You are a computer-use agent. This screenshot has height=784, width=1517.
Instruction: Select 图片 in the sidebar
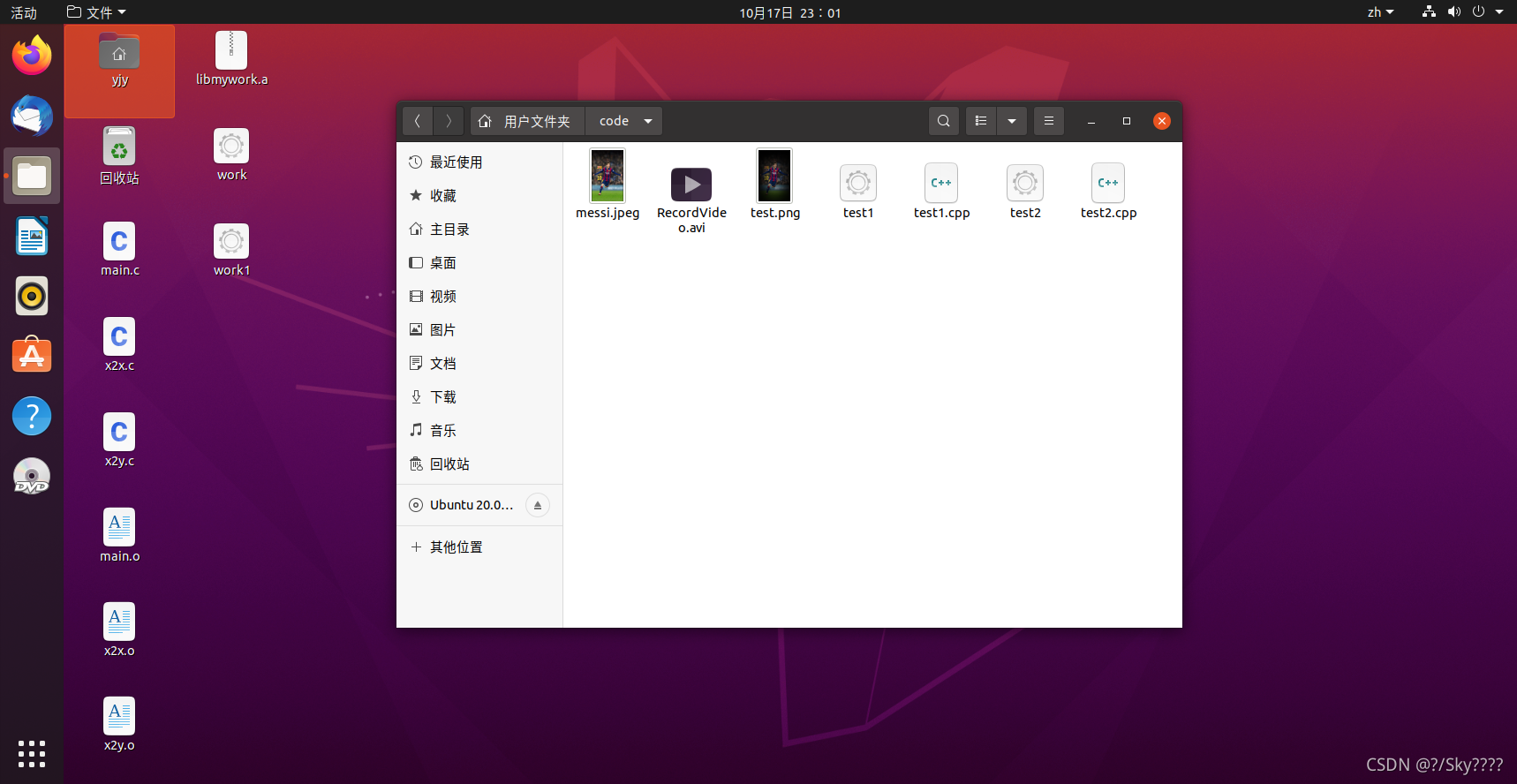pos(479,330)
